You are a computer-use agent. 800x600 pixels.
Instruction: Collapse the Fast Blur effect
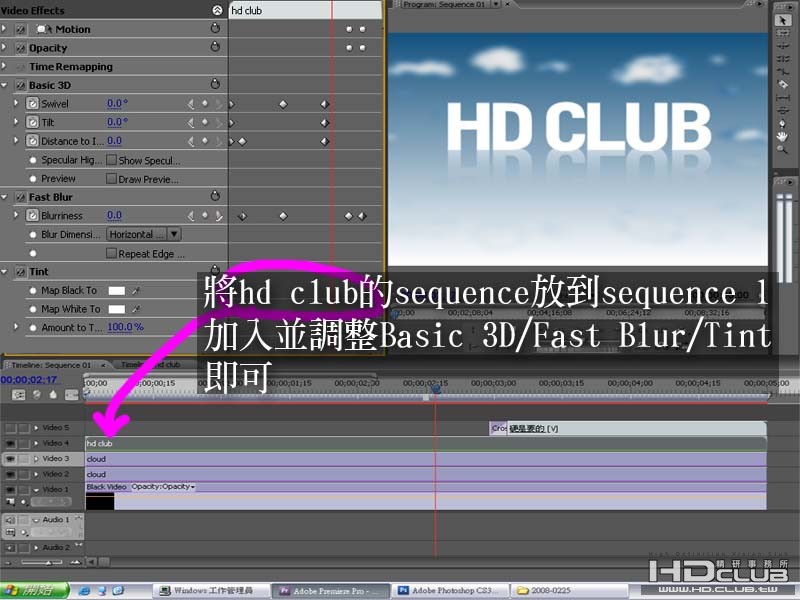point(4,196)
